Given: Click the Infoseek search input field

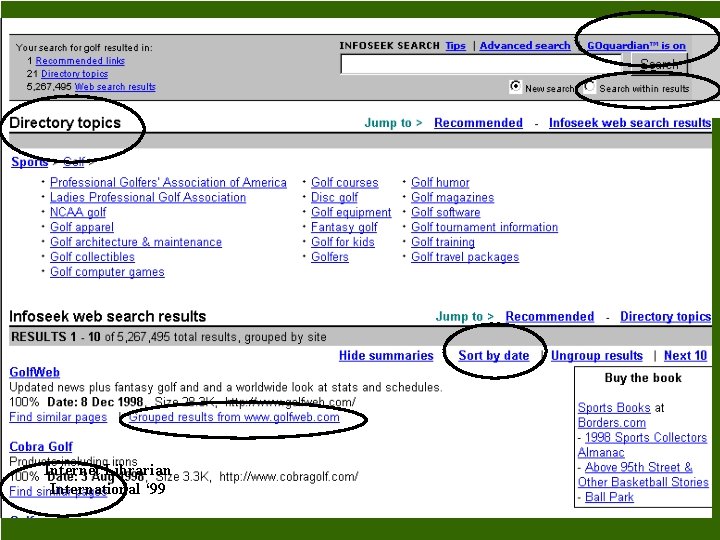Looking at the screenshot, I should click(x=481, y=64).
